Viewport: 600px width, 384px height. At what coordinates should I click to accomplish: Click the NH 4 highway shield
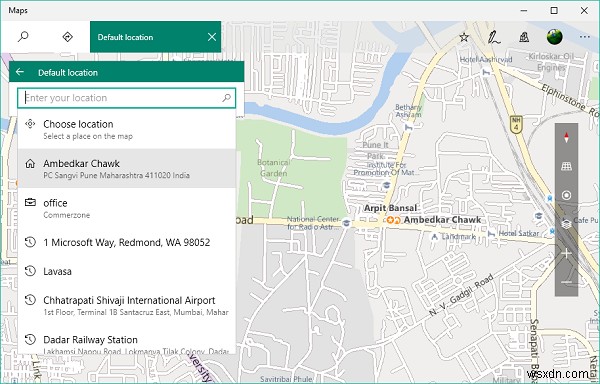[516, 125]
